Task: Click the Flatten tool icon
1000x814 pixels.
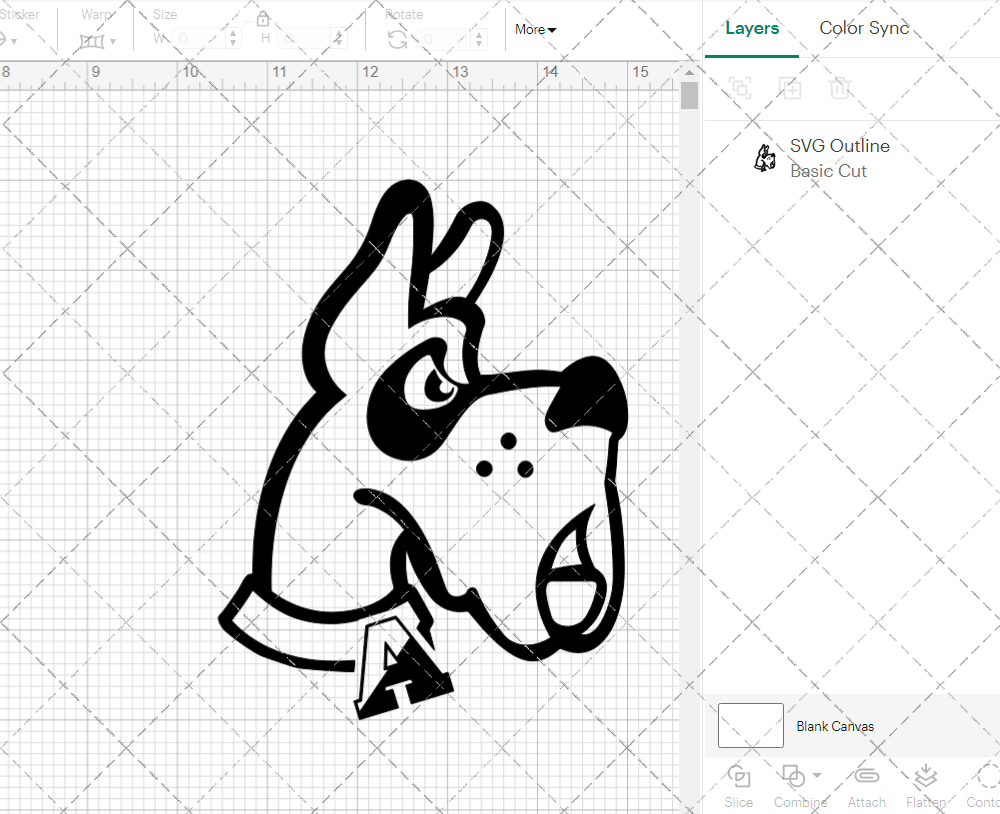Action: 925,778
